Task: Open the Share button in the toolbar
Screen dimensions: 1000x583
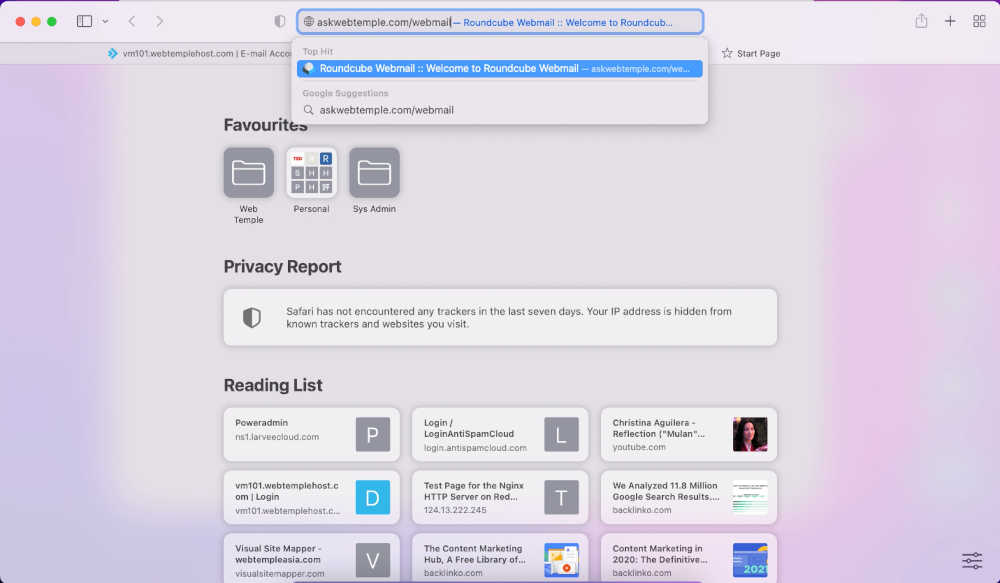Action: (x=921, y=21)
